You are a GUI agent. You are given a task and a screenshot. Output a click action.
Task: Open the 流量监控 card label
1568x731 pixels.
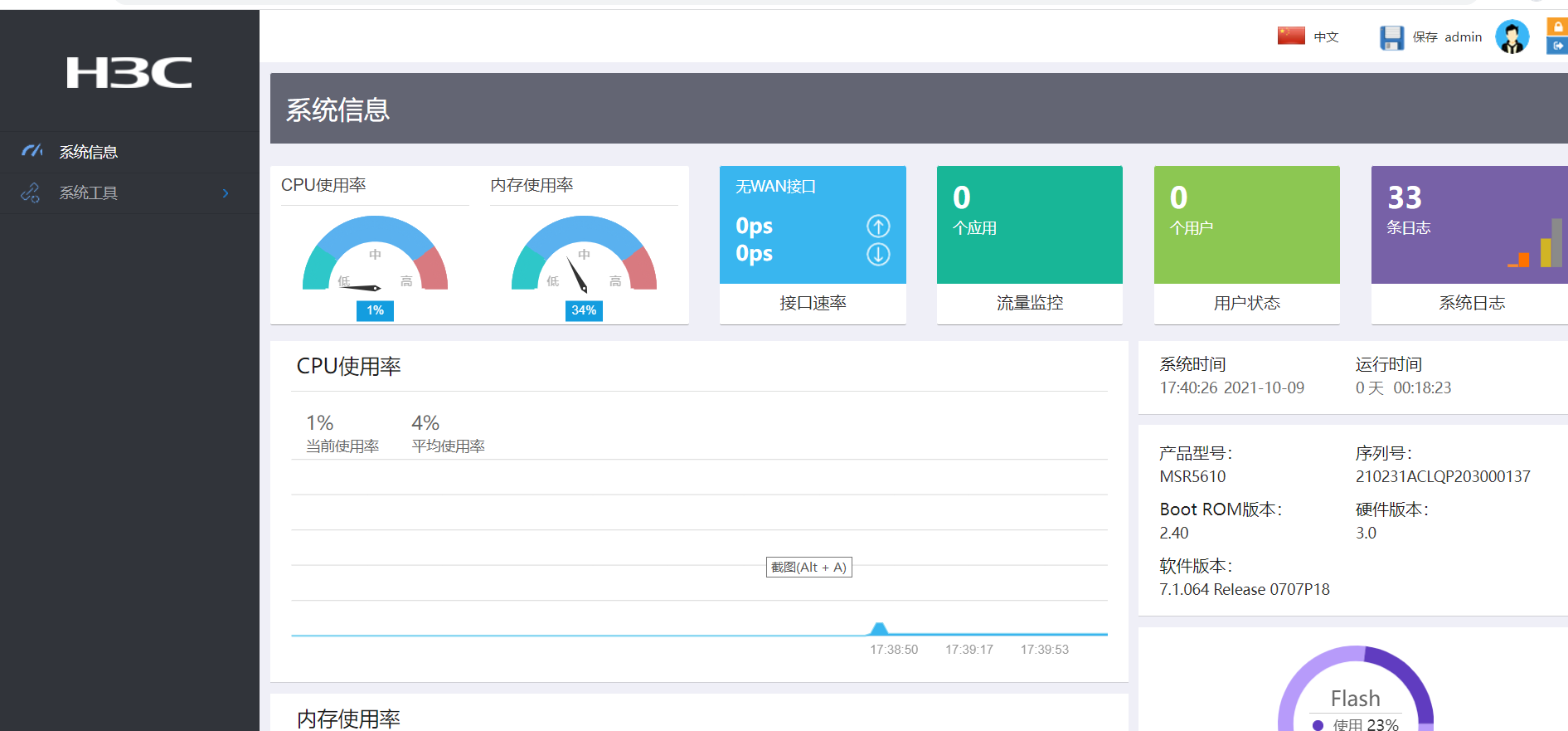(1030, 303)
